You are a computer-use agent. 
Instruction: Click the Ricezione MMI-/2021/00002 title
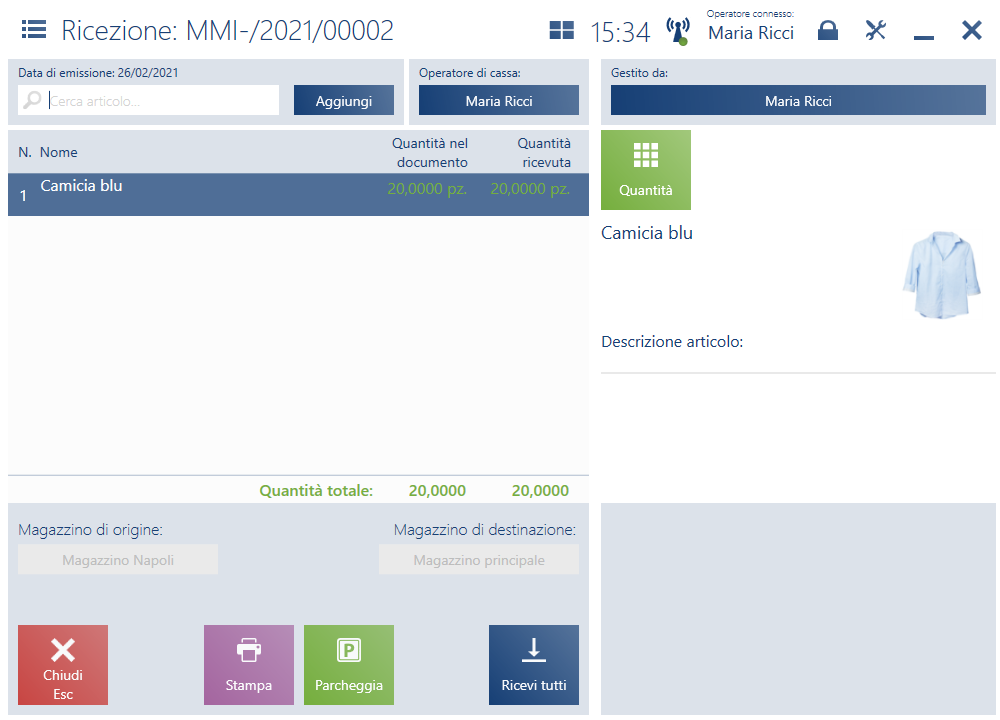click(x=227, y=31)
